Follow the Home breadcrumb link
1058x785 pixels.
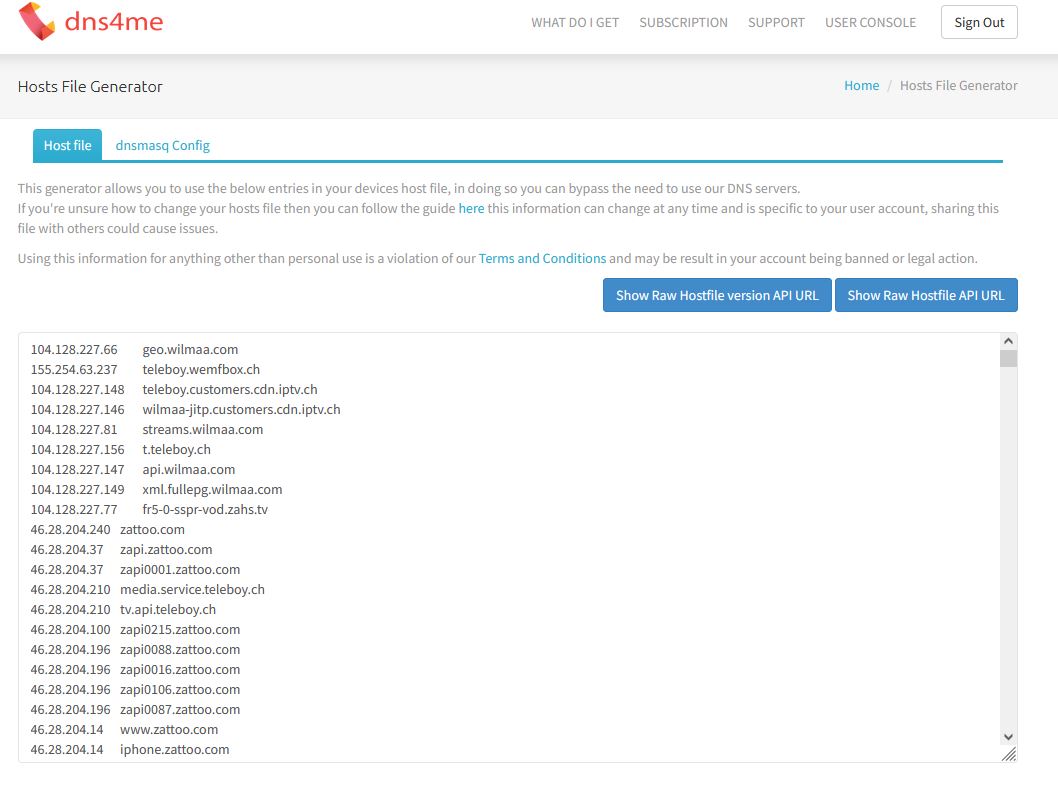(x=862, y=86)
